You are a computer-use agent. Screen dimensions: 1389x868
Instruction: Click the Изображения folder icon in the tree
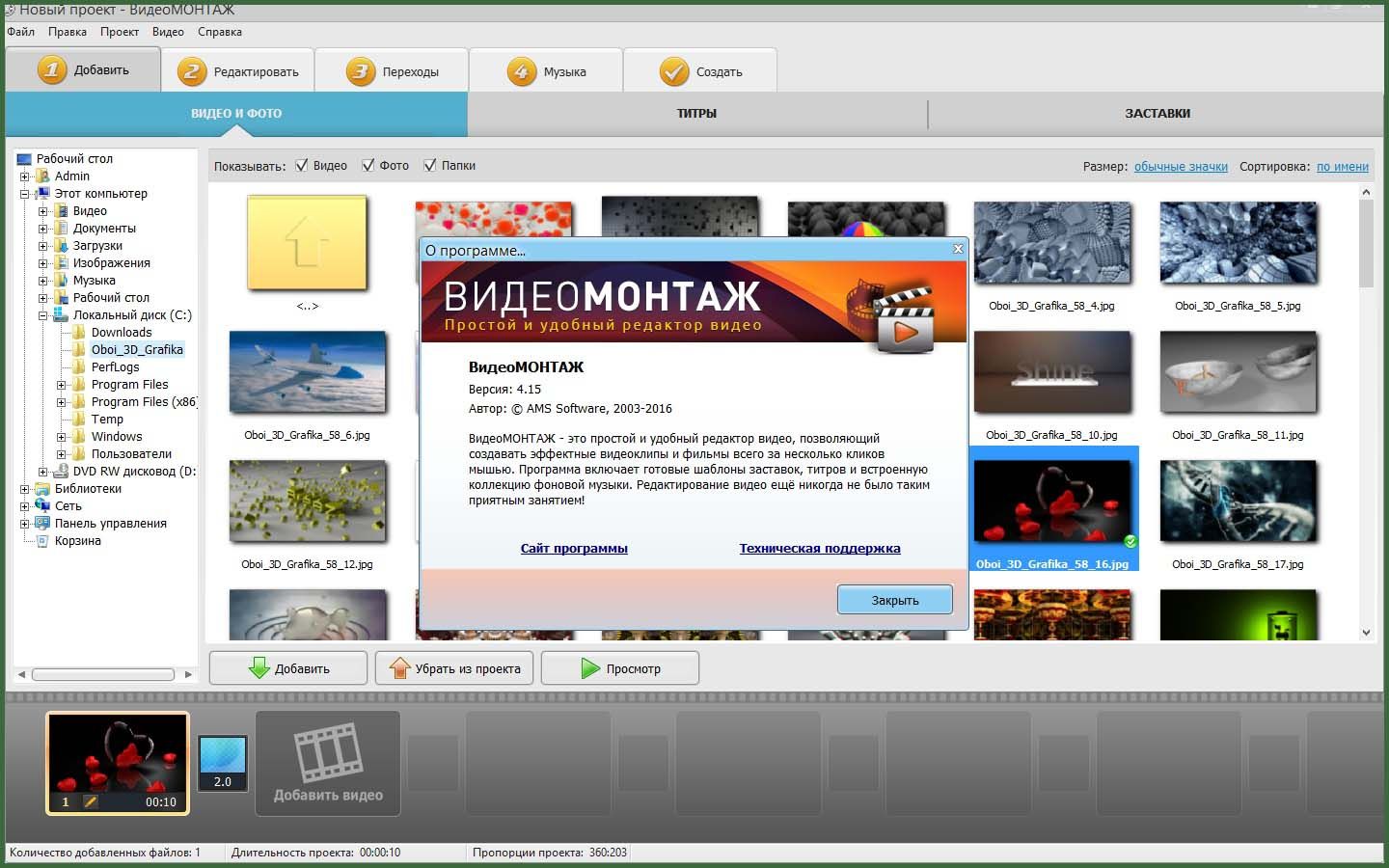(x=61, y=263)
